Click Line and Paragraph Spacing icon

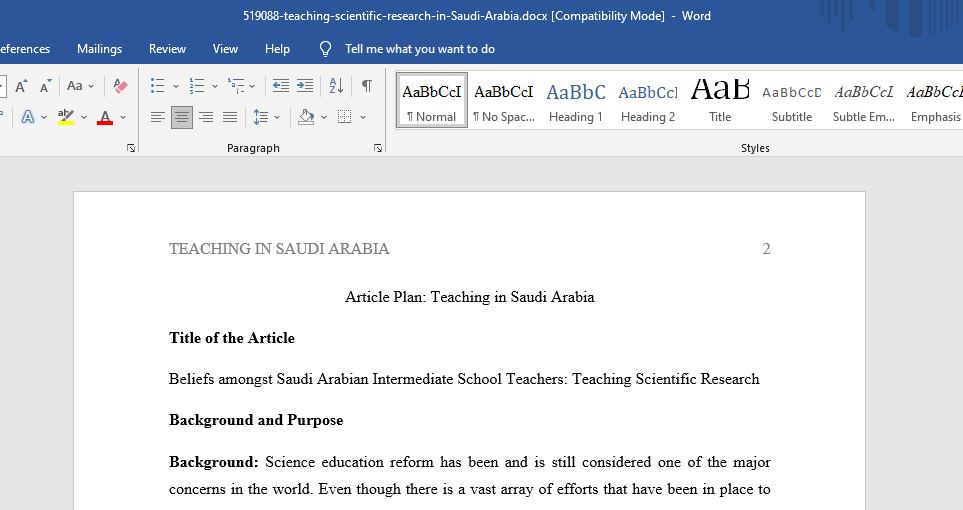[x=260, y=117]
